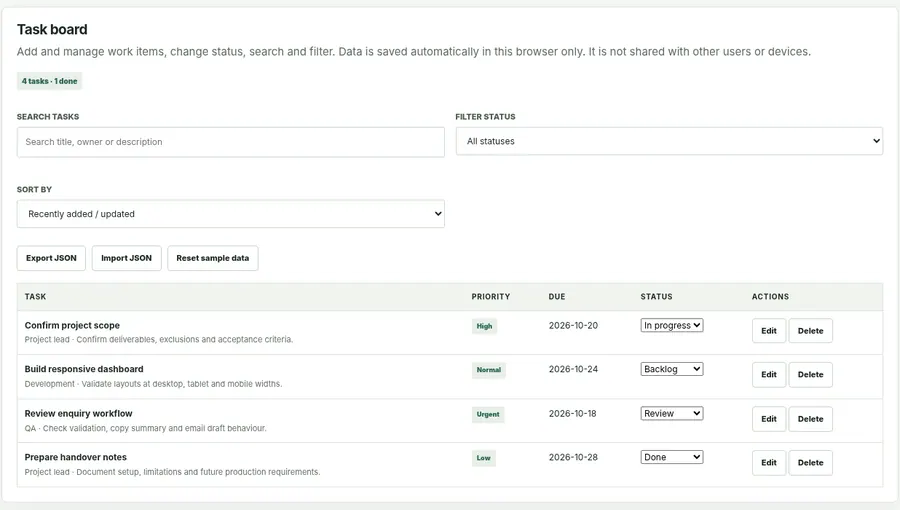The width and height of the screenshot is (900, 510).
Task: Click the Import JSON button
Action: tap(126, 258)
